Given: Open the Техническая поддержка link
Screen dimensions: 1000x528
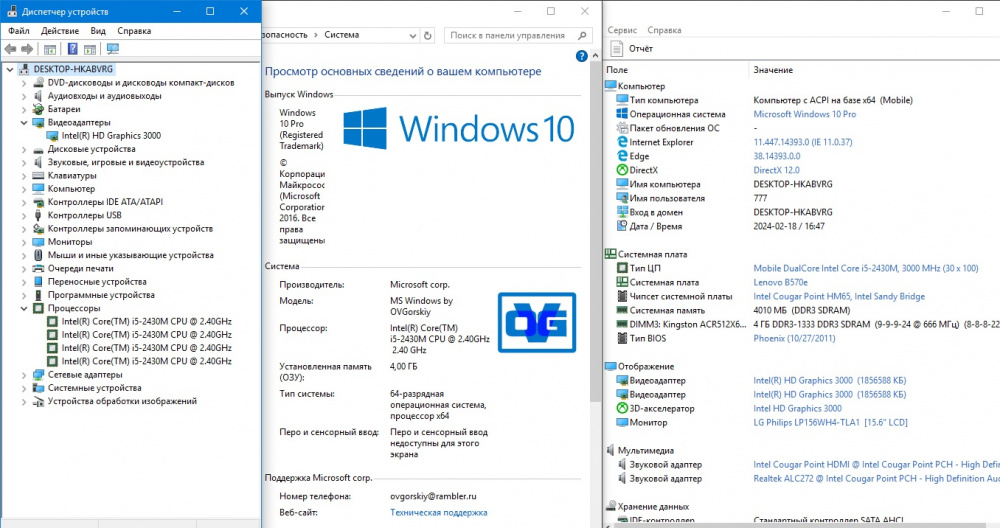Looking at the screenshot, I should tap(439, 513).
